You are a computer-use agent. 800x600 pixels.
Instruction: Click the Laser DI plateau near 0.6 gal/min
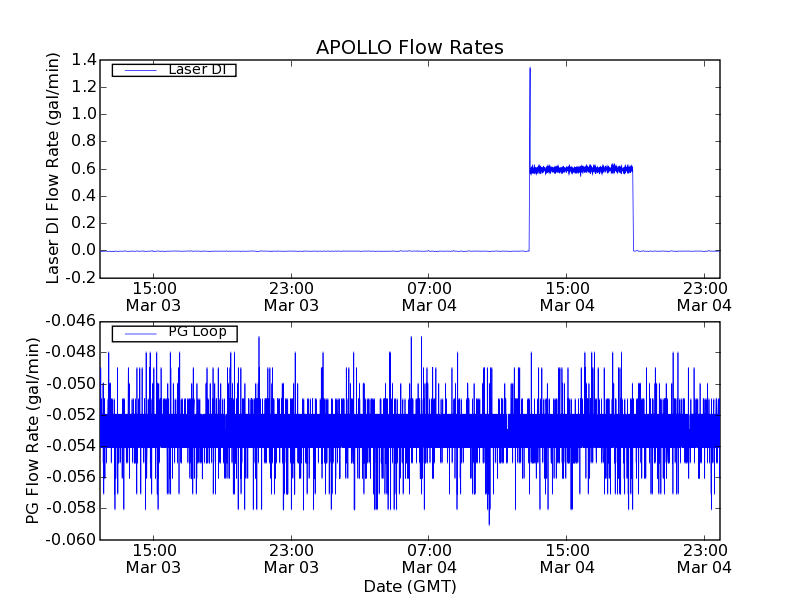[x=581, y=169]
